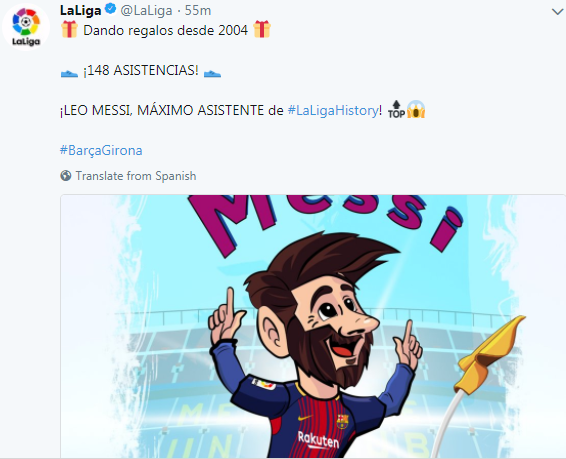This screenshot has height=459, width=566.
Task: Open the LaLiga display name
Action: tap(80, 10)
